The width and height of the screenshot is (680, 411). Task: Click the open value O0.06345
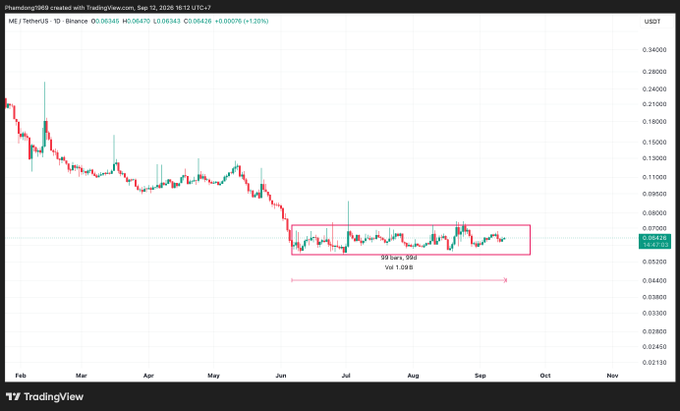[105, 21]
